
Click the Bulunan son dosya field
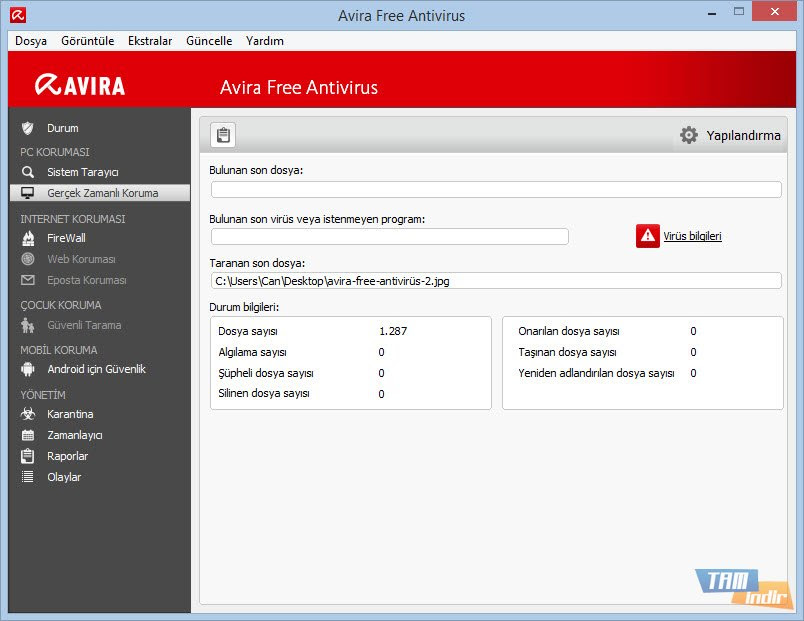pos(496,190)
